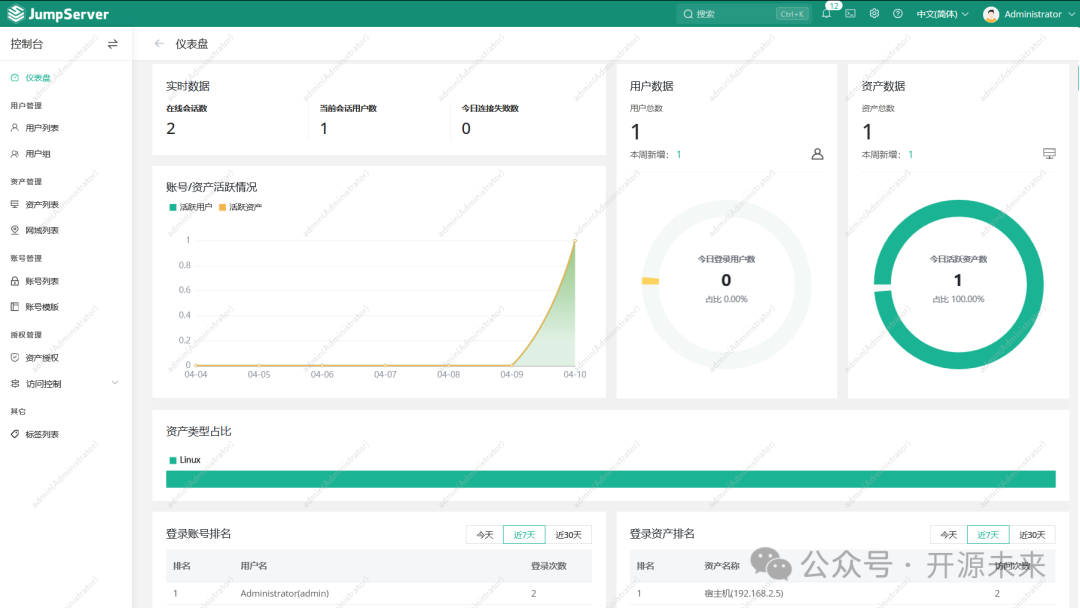Toggle the 活跃用户 legend in the chart
Screen dimensions: 1080x608
(x=190, y=206)
